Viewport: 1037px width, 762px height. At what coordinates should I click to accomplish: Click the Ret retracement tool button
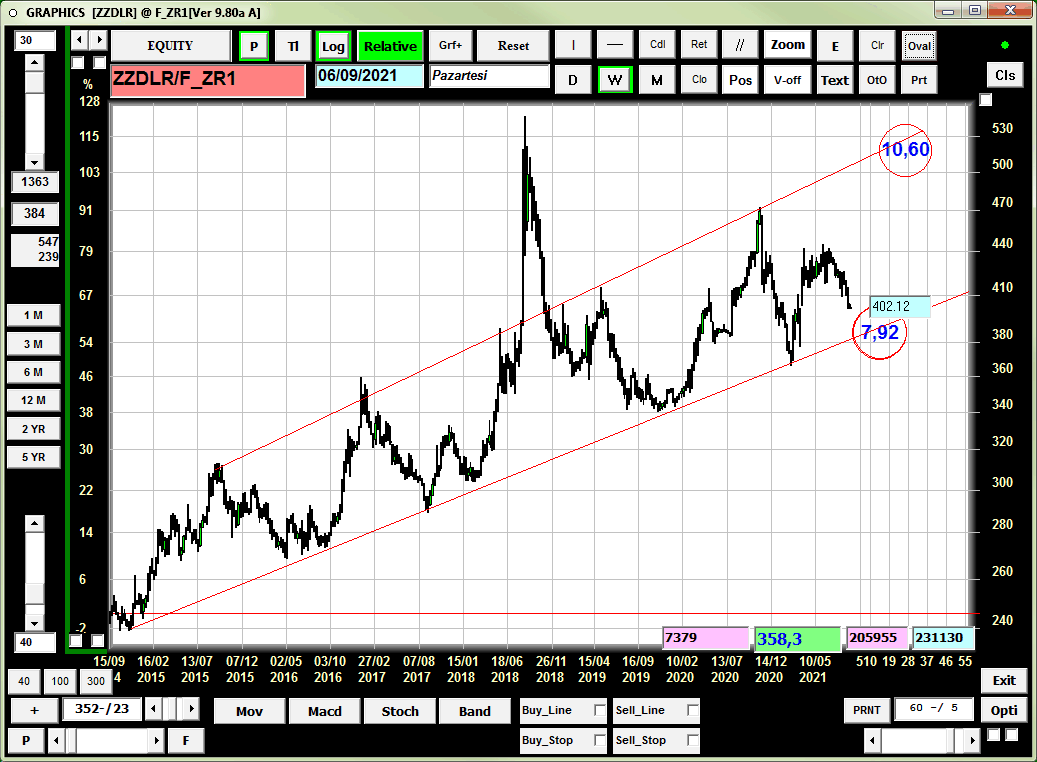(699, 46)
